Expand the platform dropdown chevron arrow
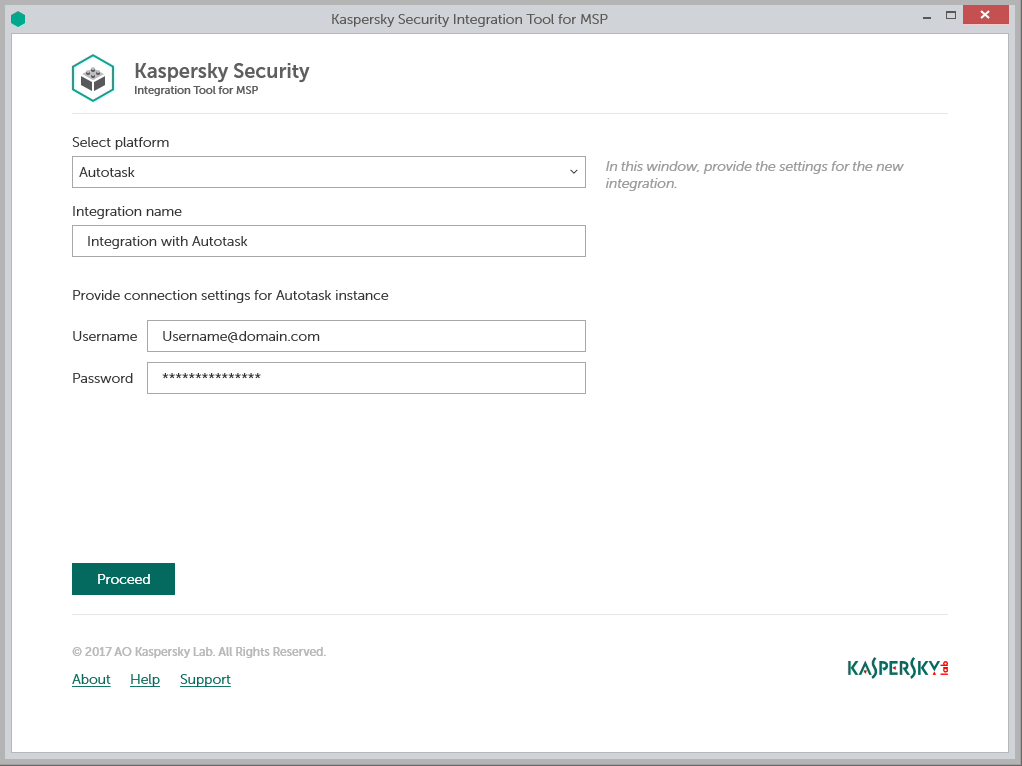Image resolution: width=1022 pixels, height=766 pixels. point(574,172)
